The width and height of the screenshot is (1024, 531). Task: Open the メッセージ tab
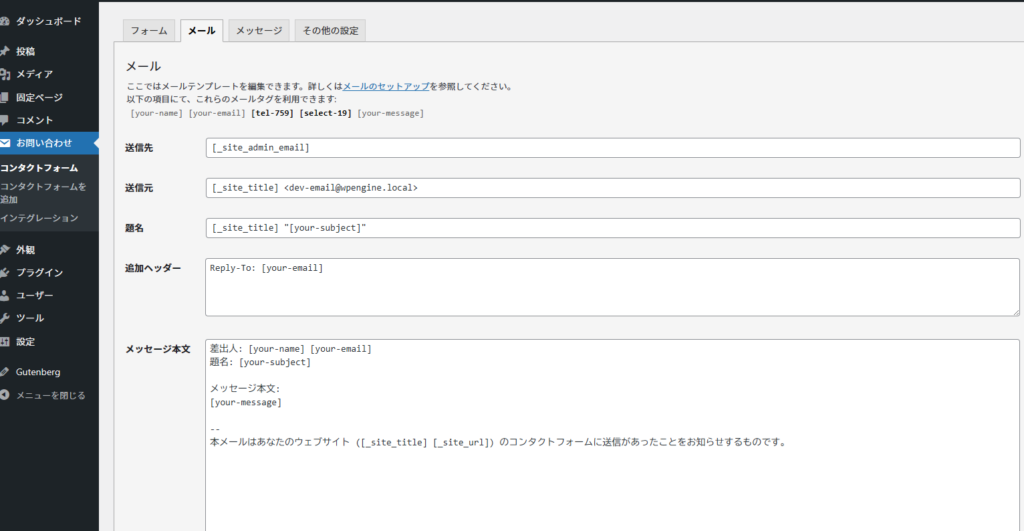point(258,31)
